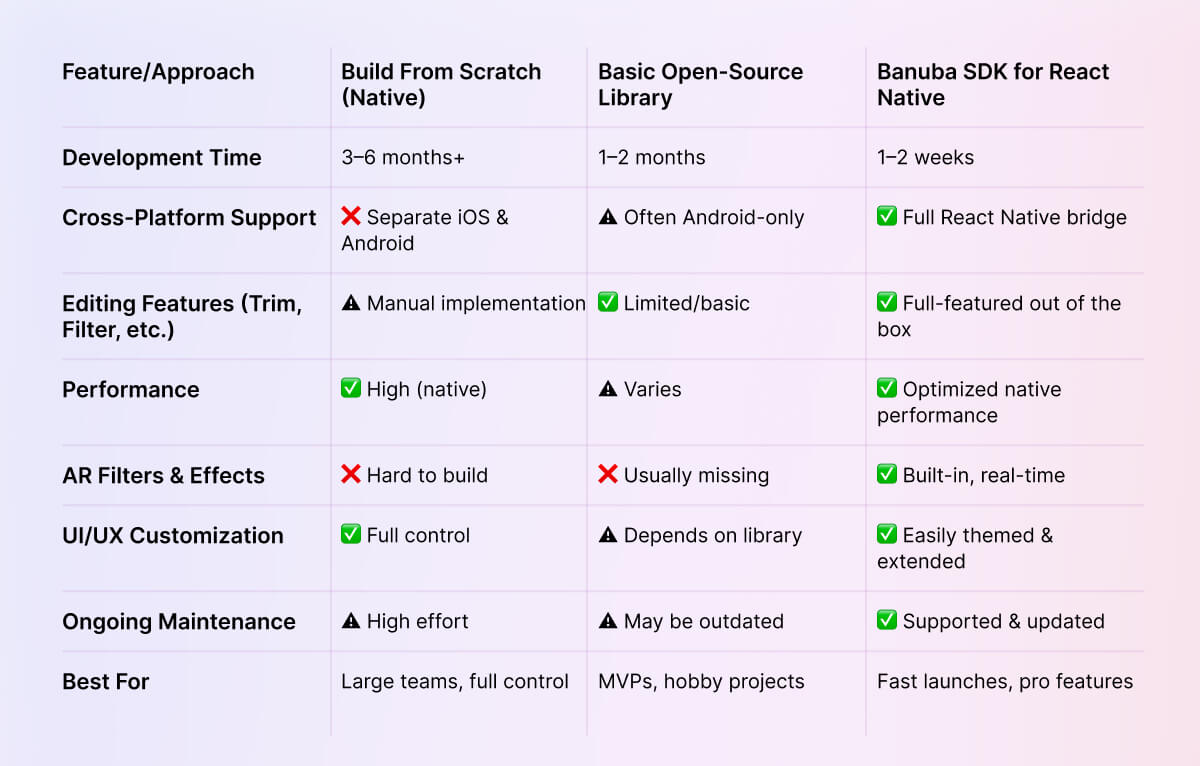Click green check beside Built-in, real-time
The image size is (1200, 766).
point(887,475)
